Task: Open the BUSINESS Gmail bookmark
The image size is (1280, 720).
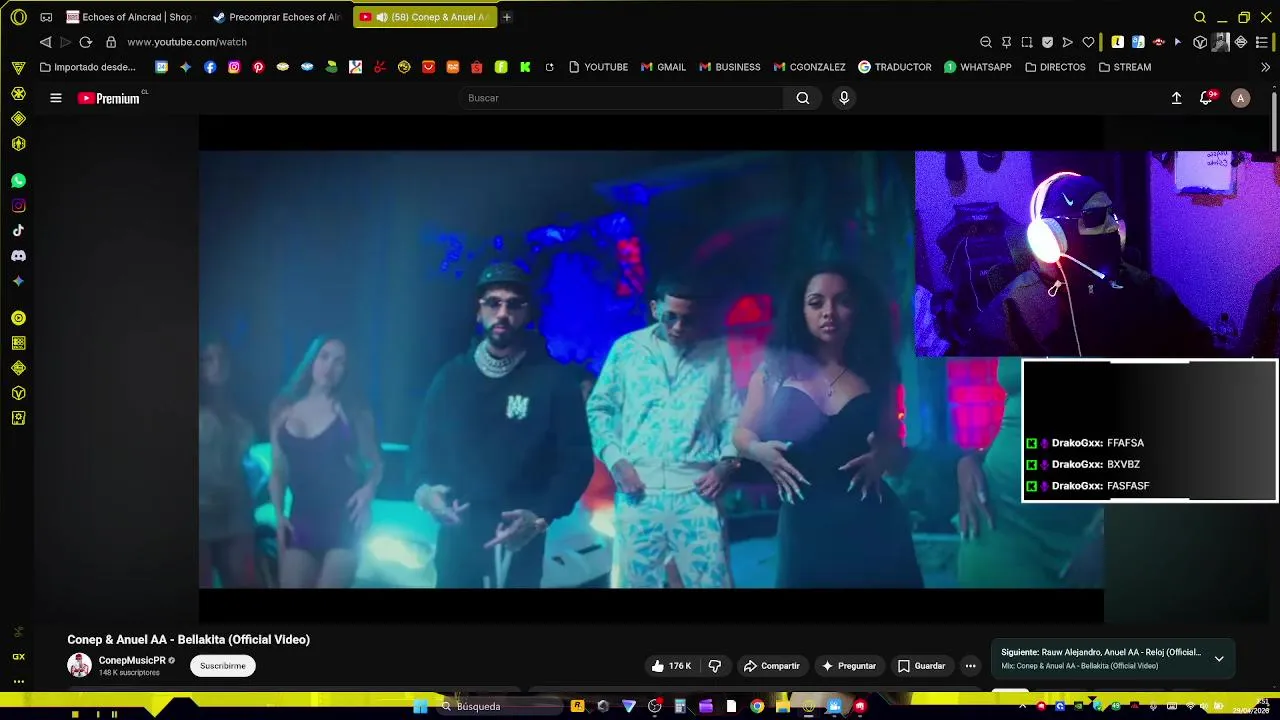Action: point(729,67)
